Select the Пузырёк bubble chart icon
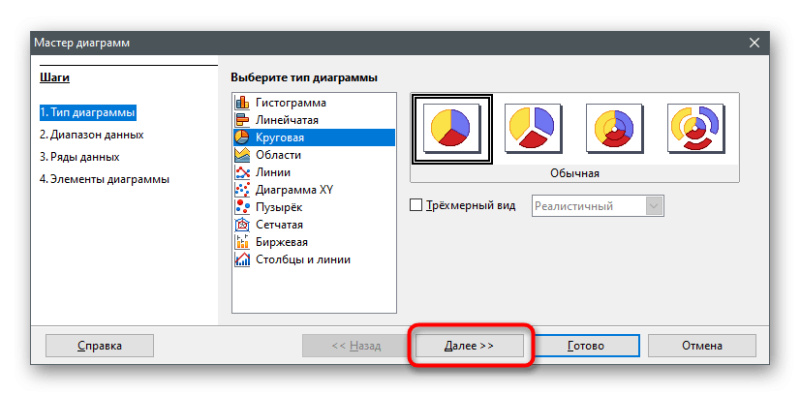This screenshot has width=800, height=396. pos(242,207)
